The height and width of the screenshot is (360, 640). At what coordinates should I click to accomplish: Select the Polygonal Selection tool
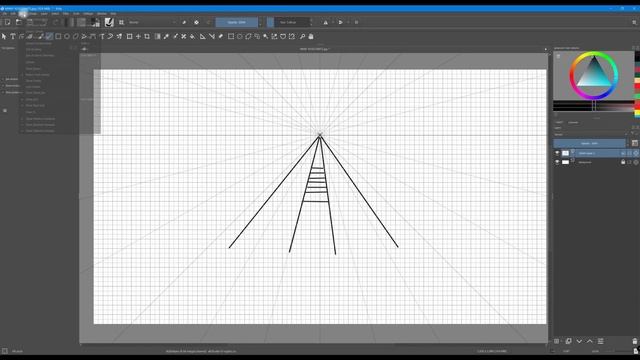(248, 36)
